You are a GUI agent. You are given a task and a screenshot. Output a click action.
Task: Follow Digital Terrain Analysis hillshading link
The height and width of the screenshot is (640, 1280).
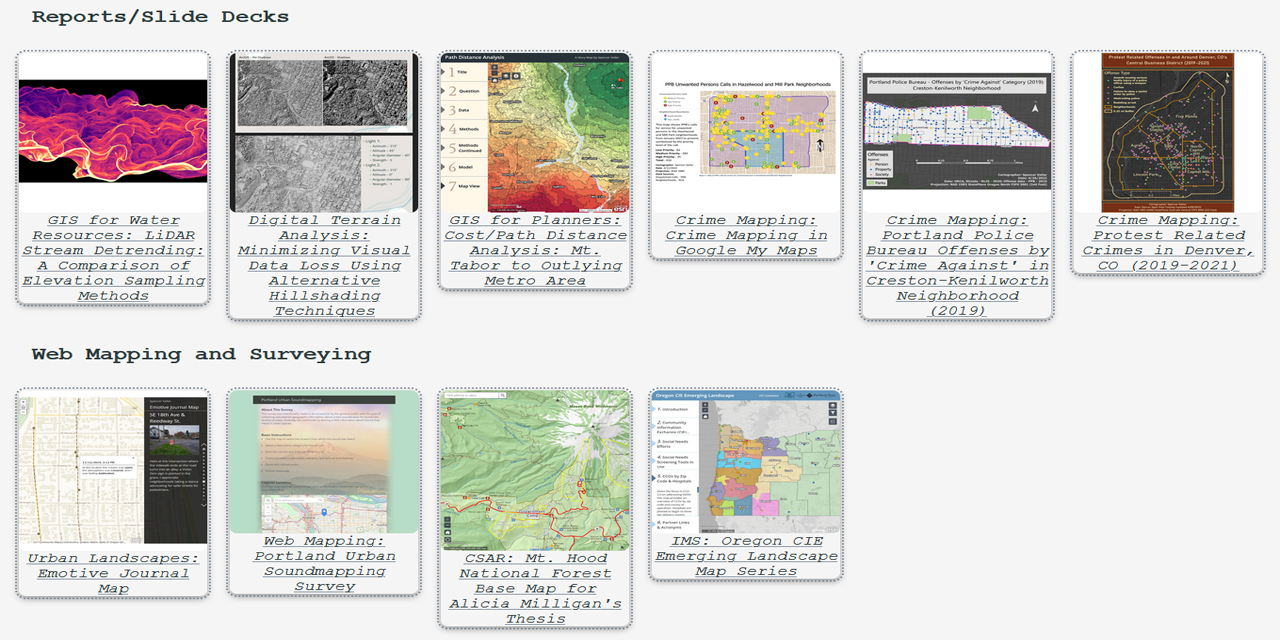pos(324,265)
